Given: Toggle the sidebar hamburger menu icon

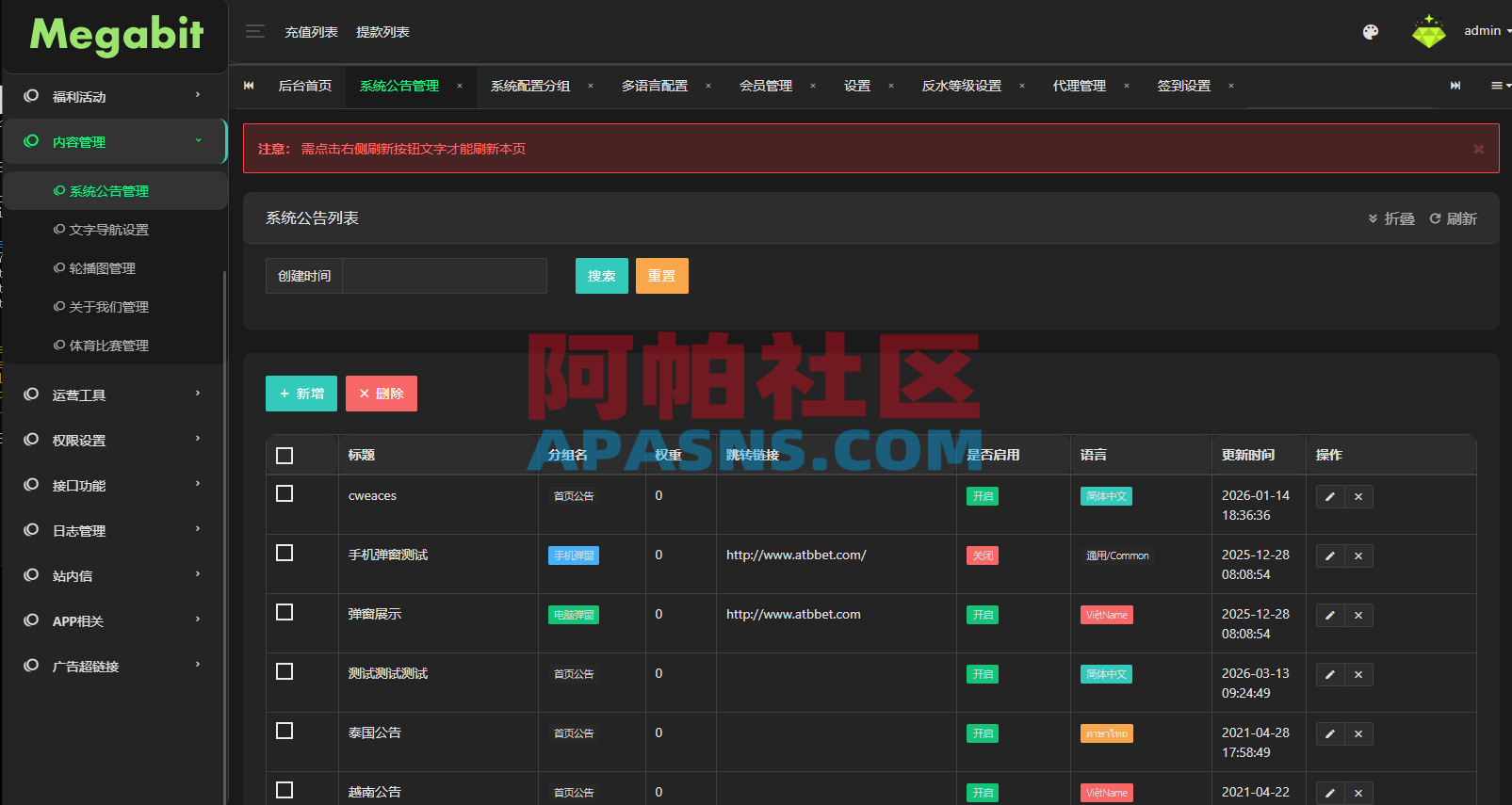Looking at the screenshot, I should click(254, 32).
